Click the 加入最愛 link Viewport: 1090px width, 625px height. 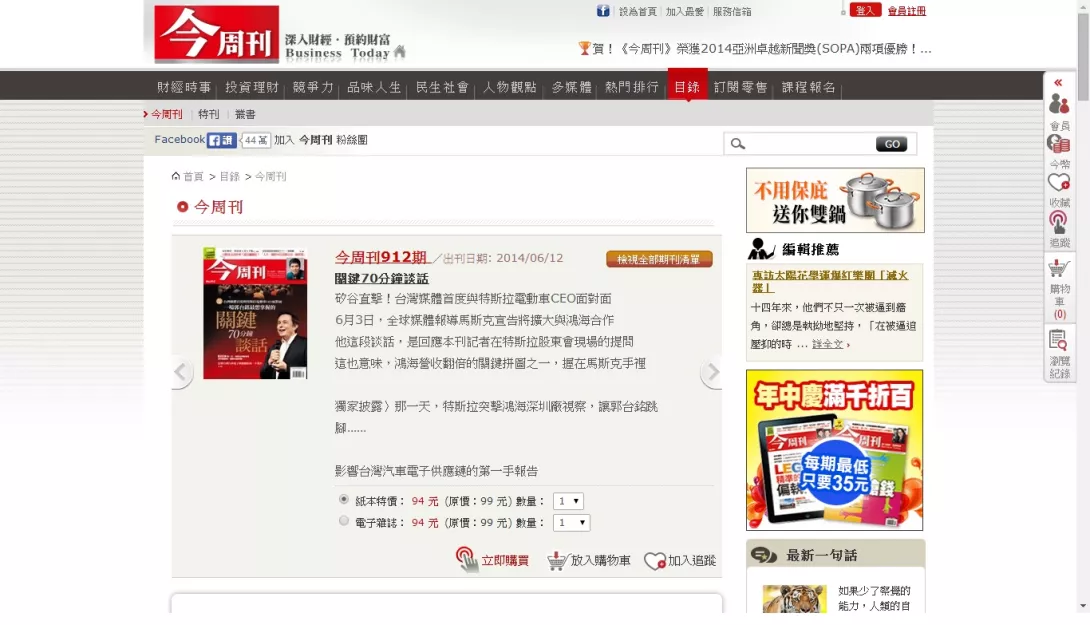[685, 11]
